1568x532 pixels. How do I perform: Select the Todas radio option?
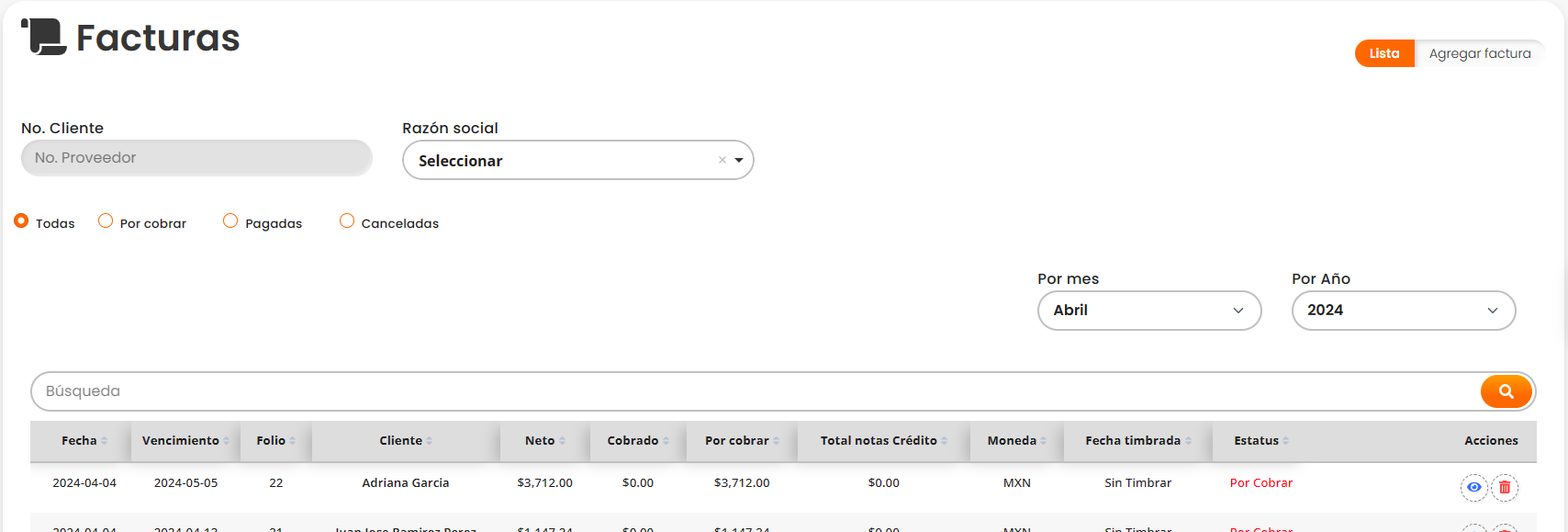(x=21, y=221)
